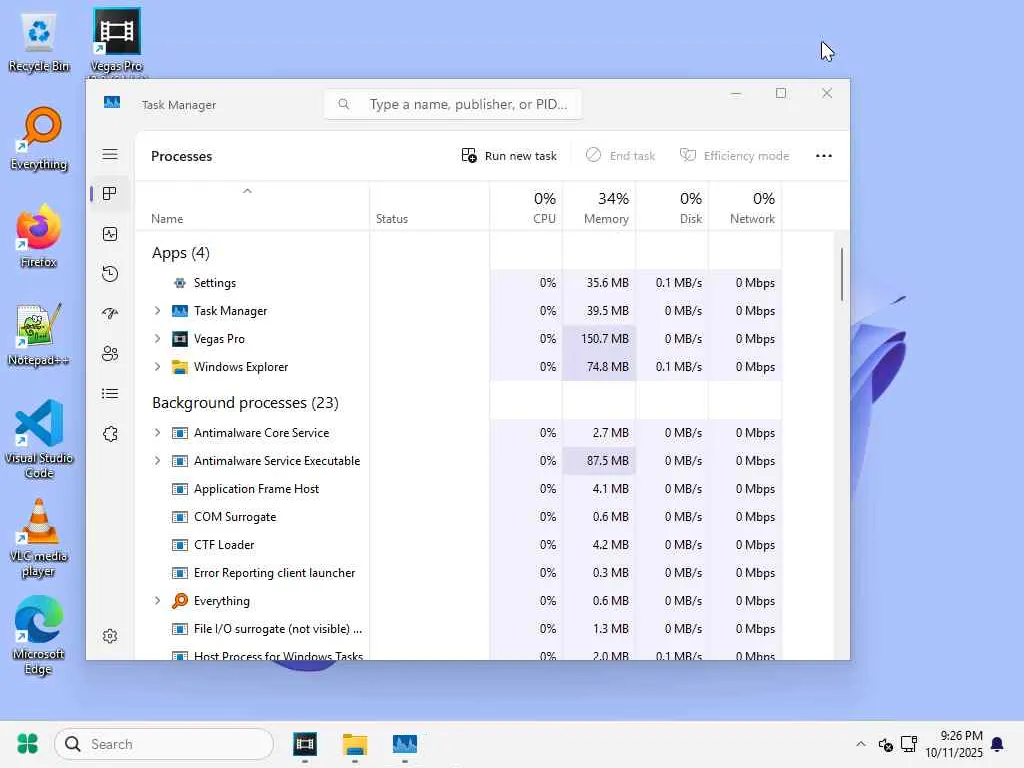Open notification bell in system tray
This screenshot has width=1024, height=768.
pos(997,744)
